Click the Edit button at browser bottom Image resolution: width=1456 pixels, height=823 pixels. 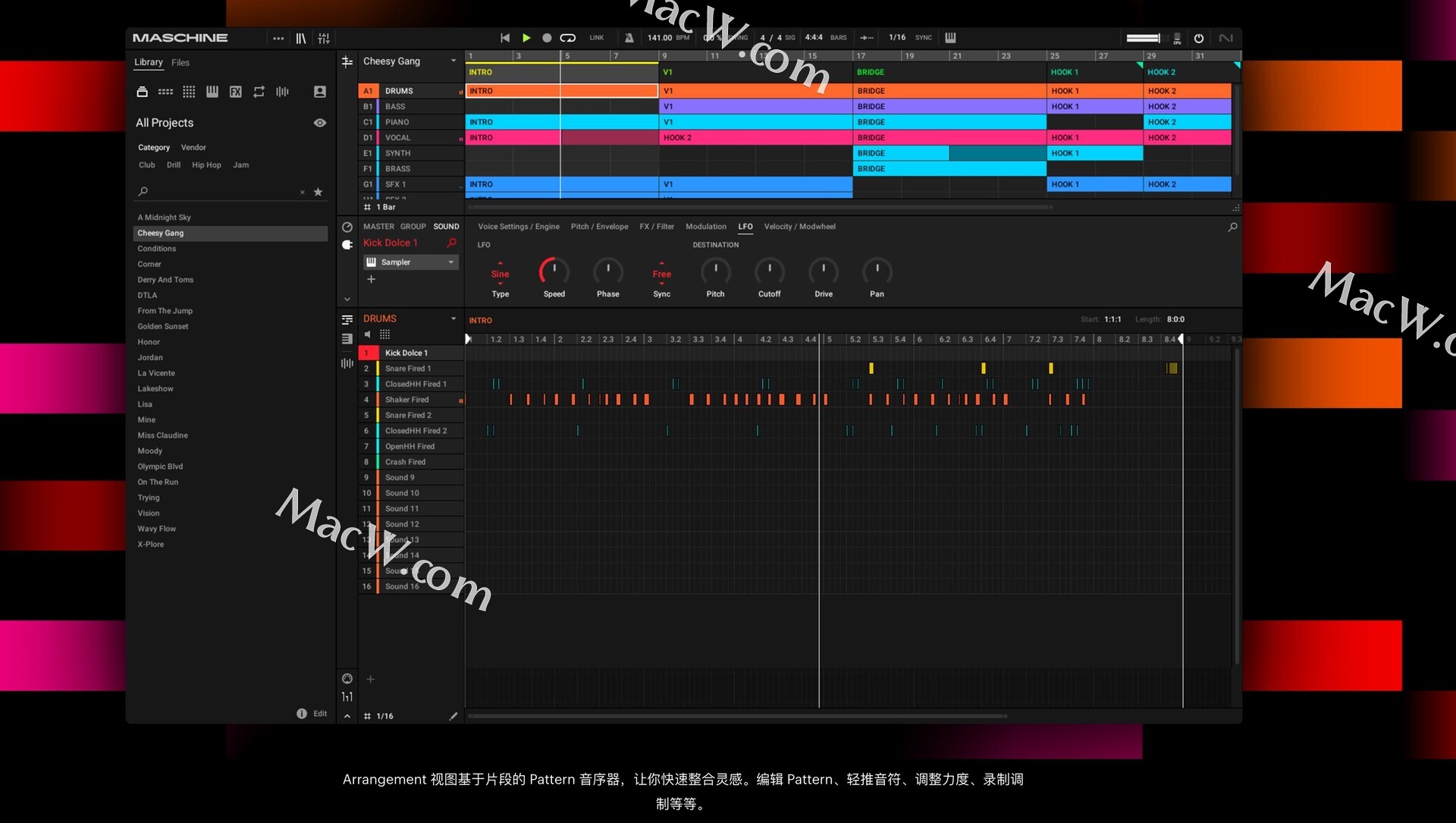point(320,714)
